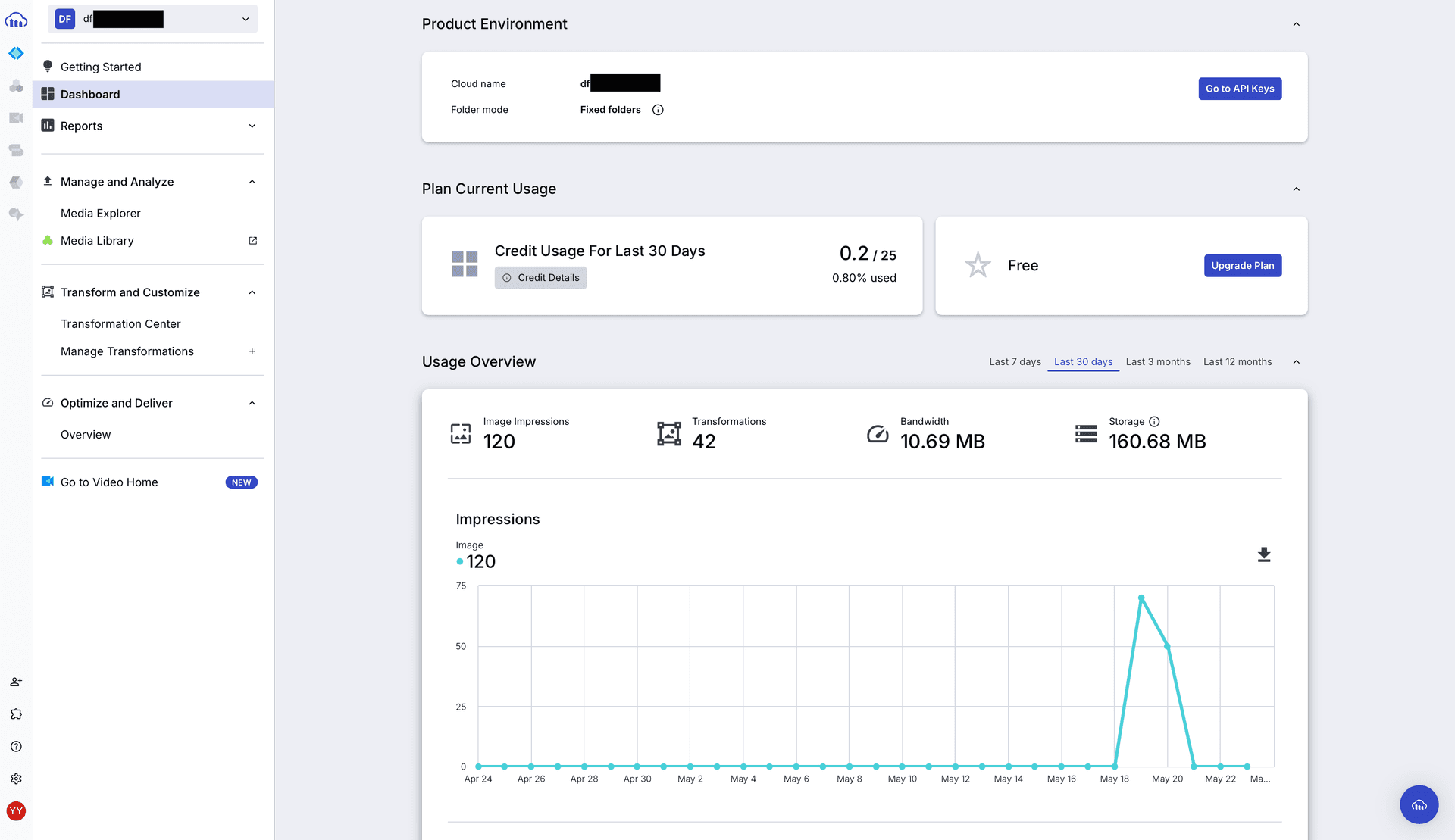Open the cloud account dropdown chevron
This screenshot has width=1455, height=840.
pos(246,19)
